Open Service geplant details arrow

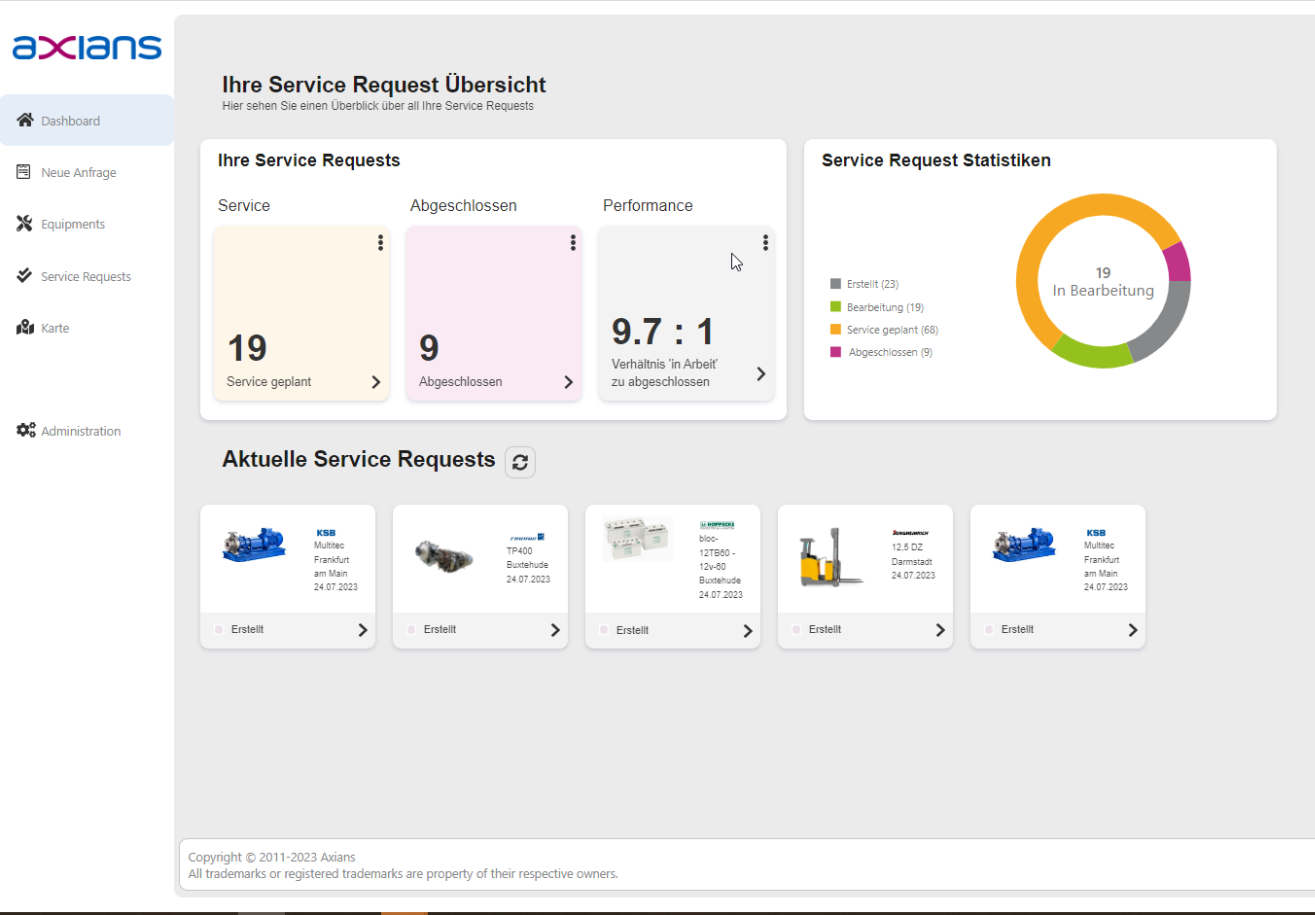coord(376,382)
